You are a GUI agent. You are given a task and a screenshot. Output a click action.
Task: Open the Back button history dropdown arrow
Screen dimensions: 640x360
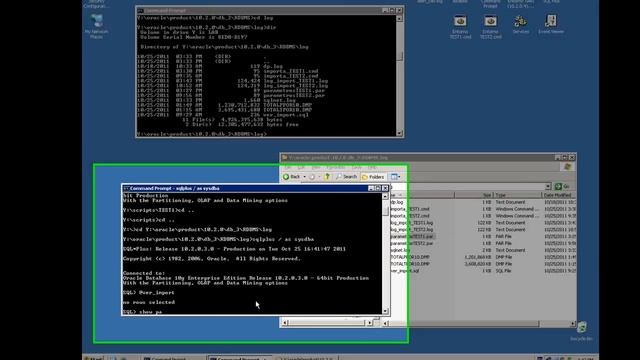click(x=304, y=177)
